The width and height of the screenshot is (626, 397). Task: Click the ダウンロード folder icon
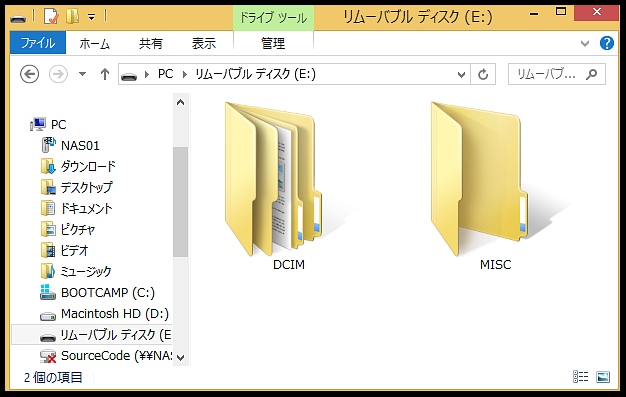[48, 166]
